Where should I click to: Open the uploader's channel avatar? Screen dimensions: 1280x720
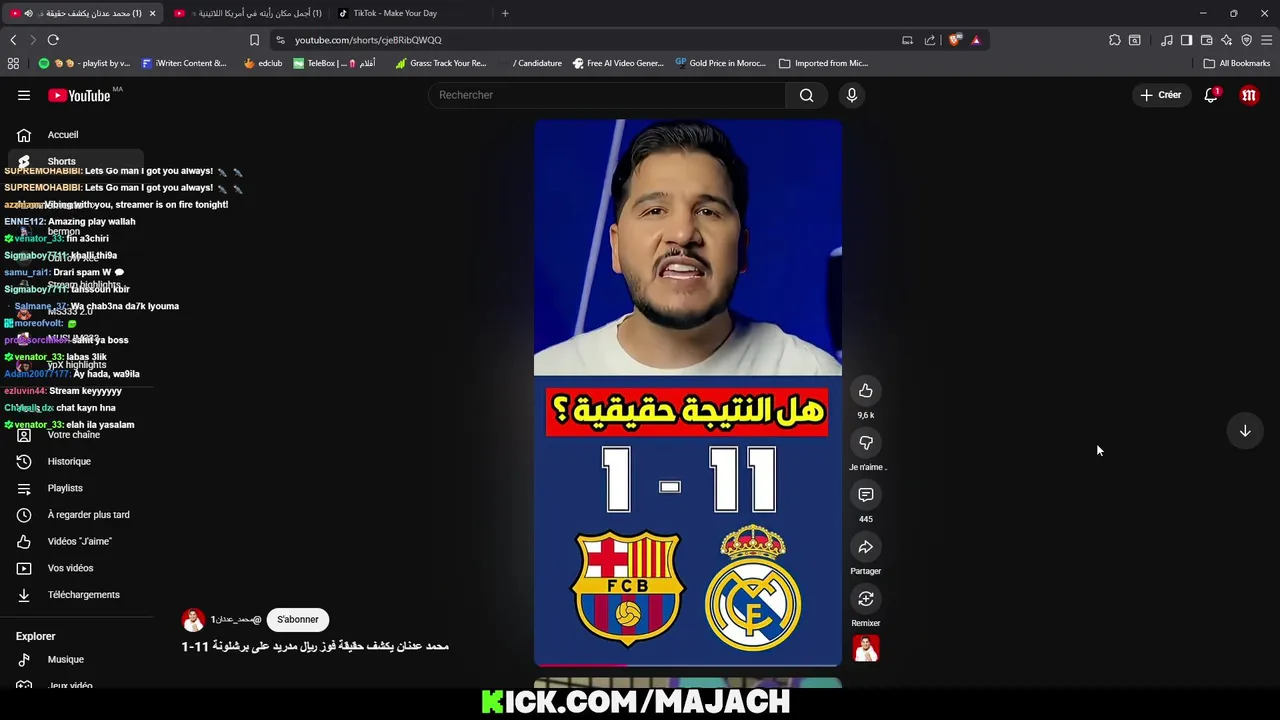(193, 620)
